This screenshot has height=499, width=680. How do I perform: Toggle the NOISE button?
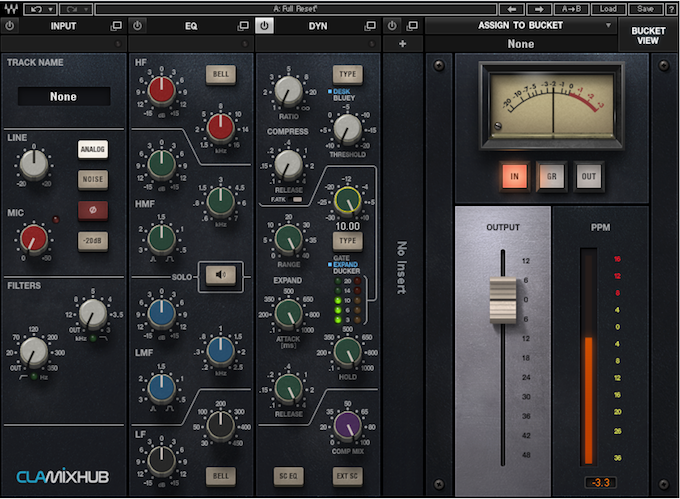pos(93,179)
